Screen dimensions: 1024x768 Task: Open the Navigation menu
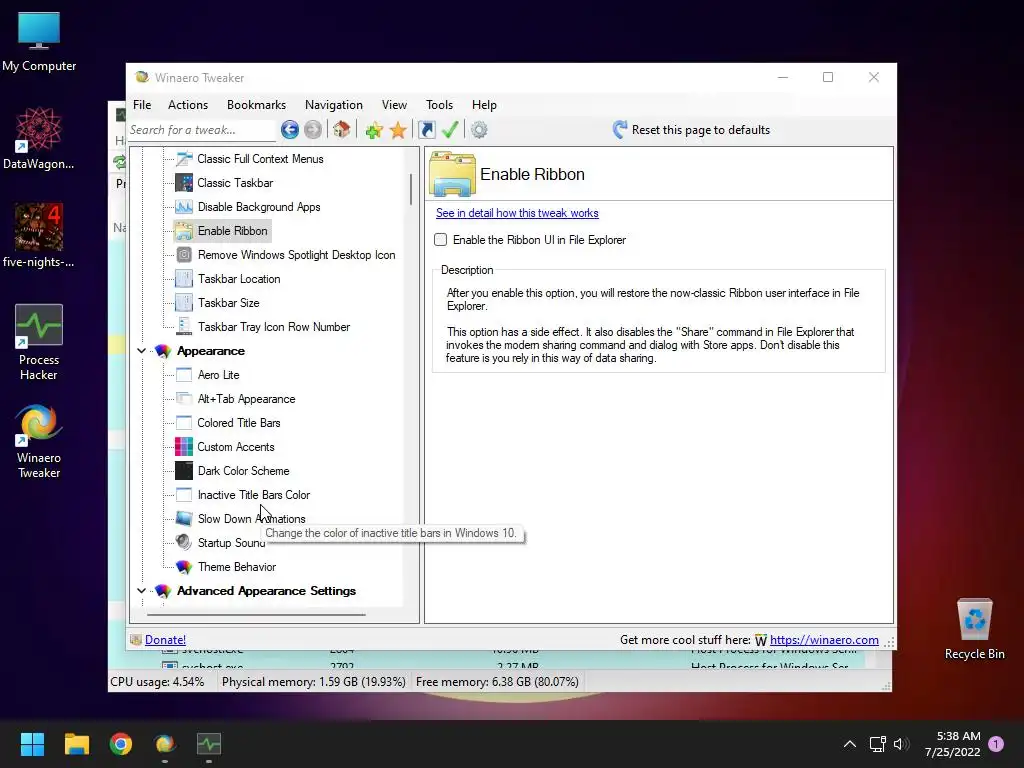click(x=334, y=104)
